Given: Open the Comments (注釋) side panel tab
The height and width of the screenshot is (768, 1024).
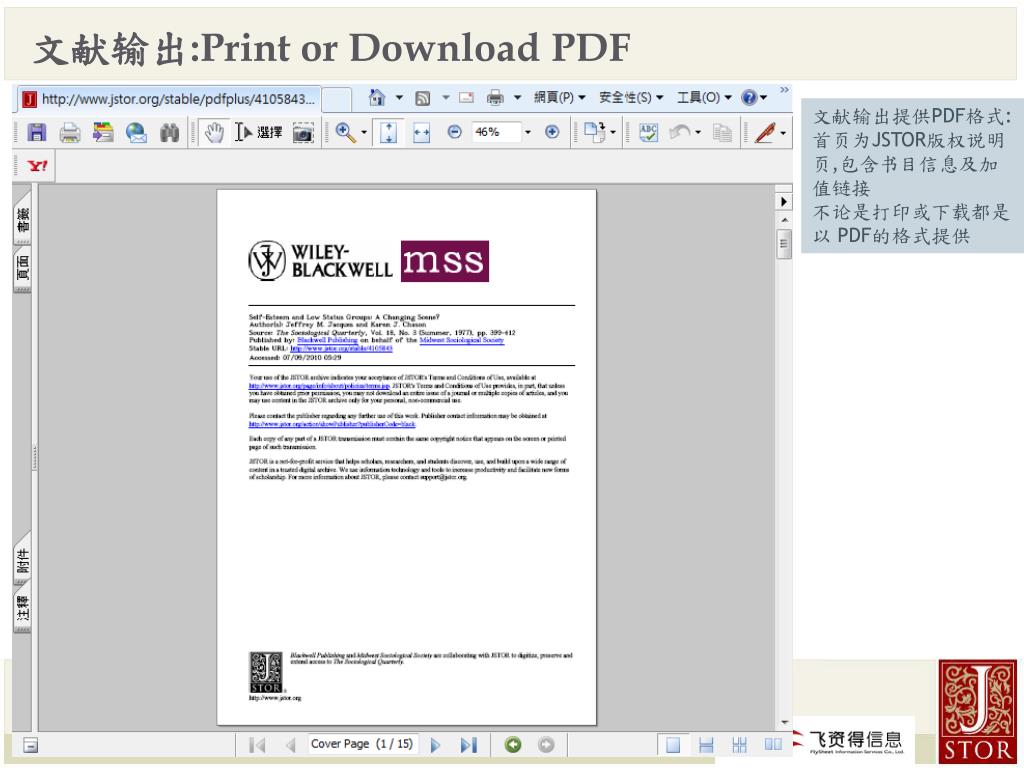Looking at the screenshot, I should (x=22, y=609).
